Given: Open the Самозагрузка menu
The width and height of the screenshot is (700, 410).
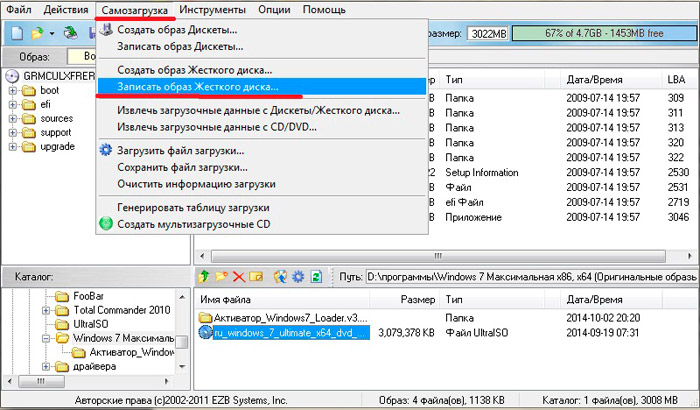Looking at the screenshot, I should point(135,10).
